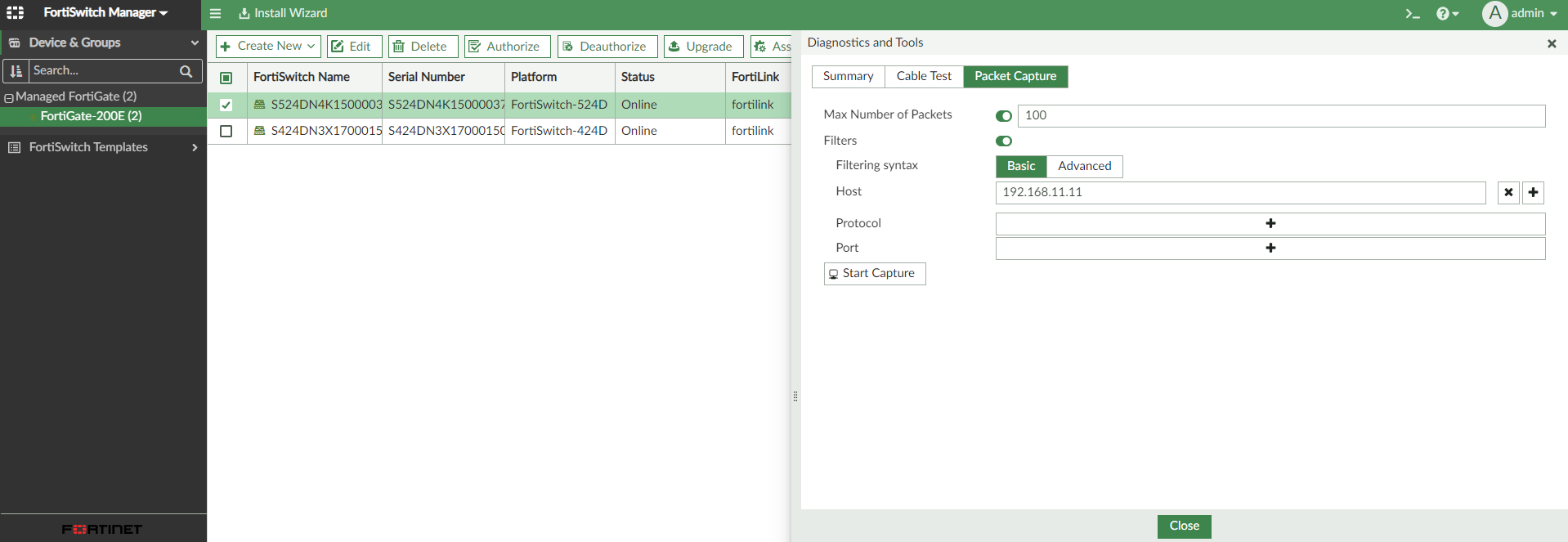
Task: Check the S424DN3X17000150 row checkbox
Action: [x=226, y=131]
